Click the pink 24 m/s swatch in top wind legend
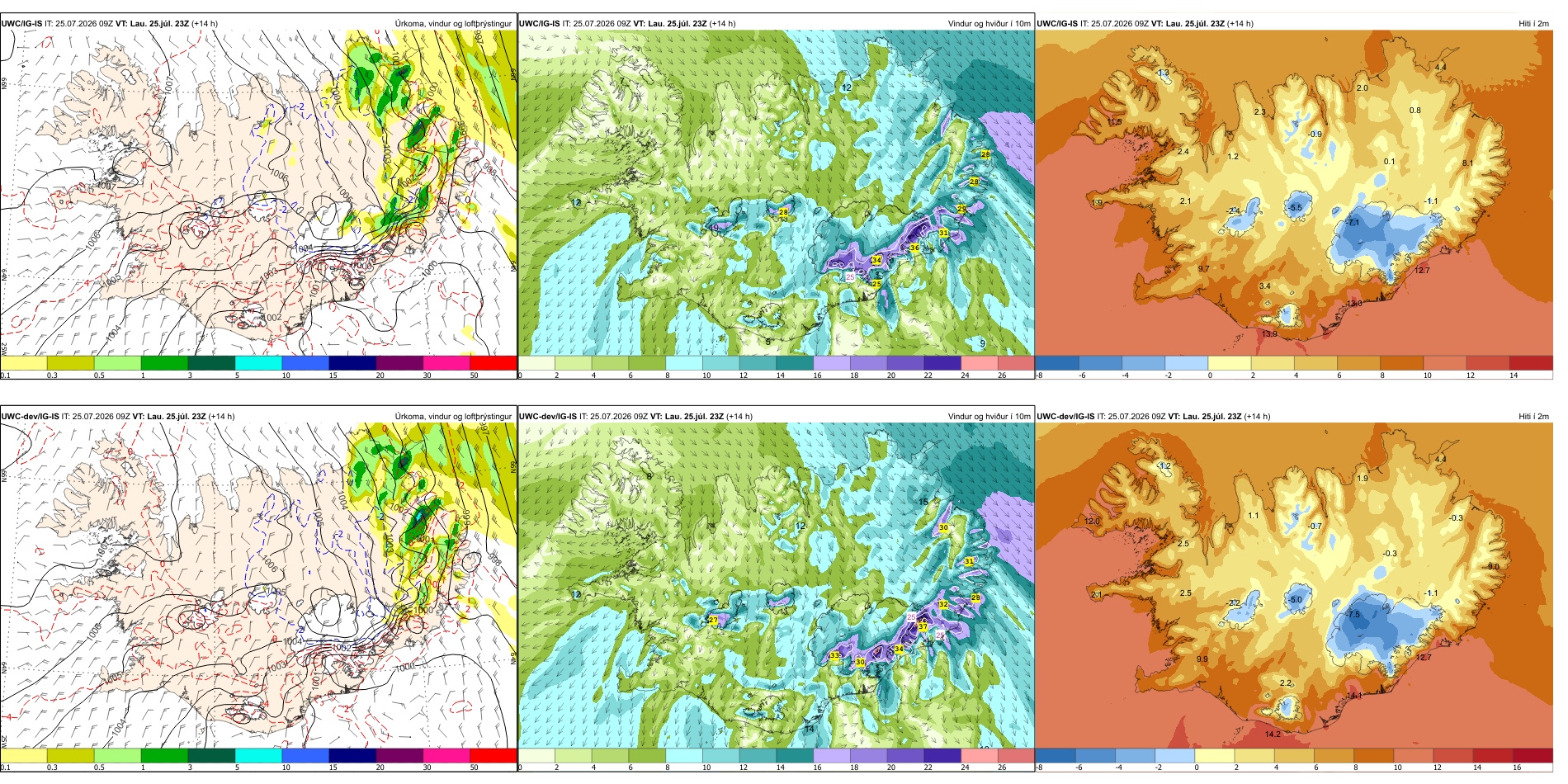This screenshot has width=1568, height=784. coord(979,362)
